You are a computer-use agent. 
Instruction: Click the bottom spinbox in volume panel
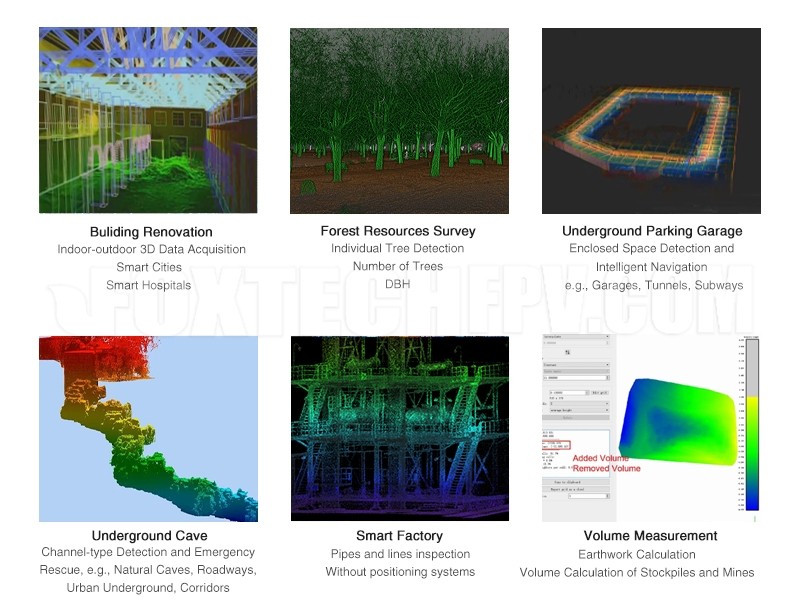[588, 496]
